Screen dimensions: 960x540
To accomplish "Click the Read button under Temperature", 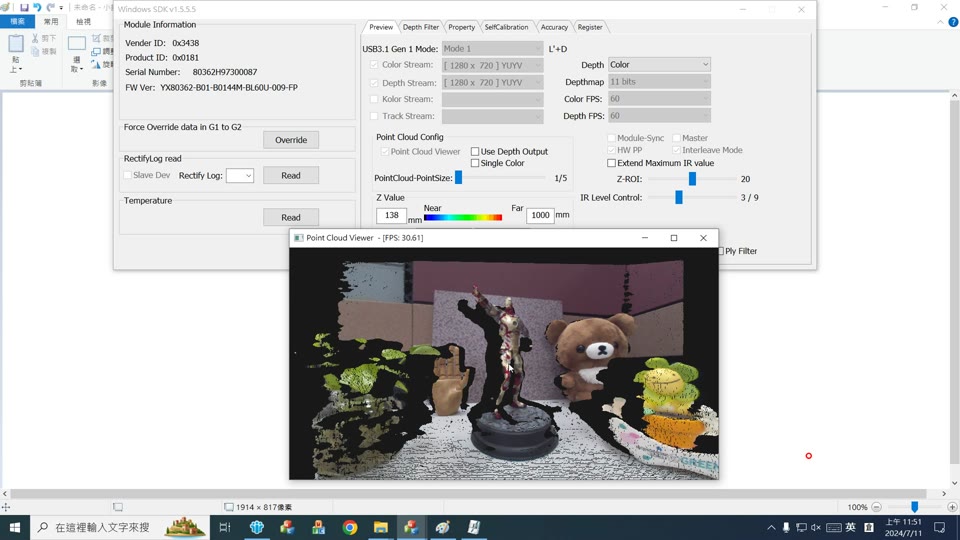I will [291, 217].
